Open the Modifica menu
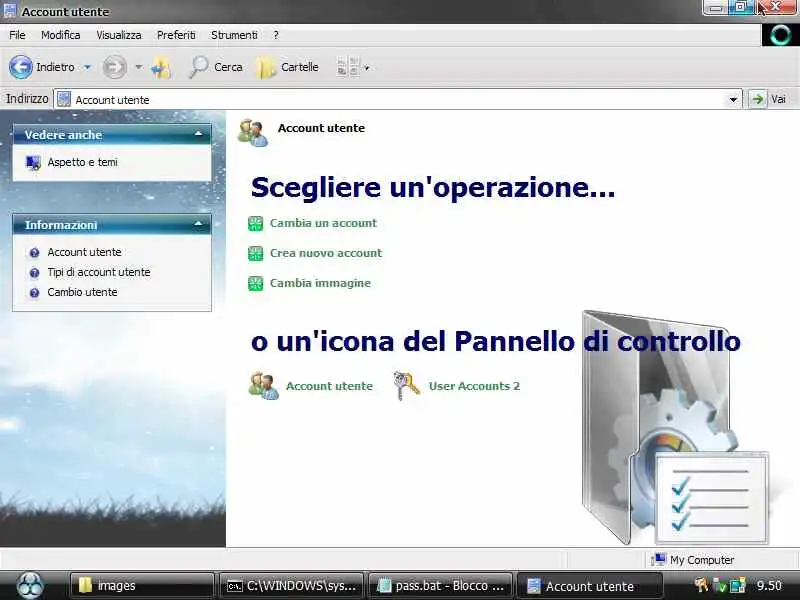The image size is (800, 600). click(61, 35)
